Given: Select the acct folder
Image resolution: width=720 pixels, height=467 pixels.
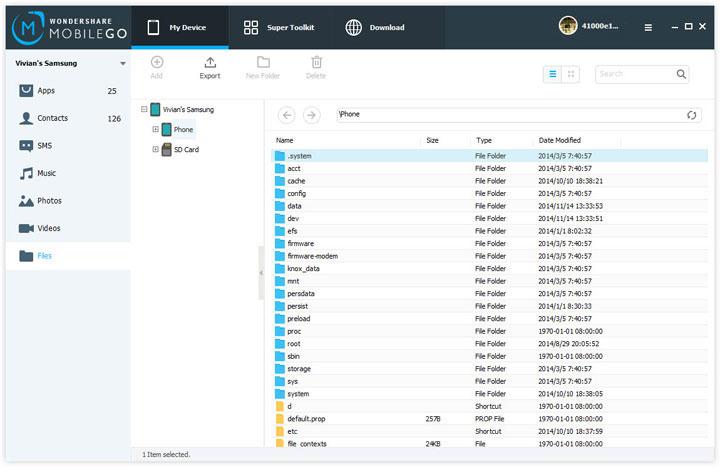Looking at the screenshot, I should tap(489, 169).
